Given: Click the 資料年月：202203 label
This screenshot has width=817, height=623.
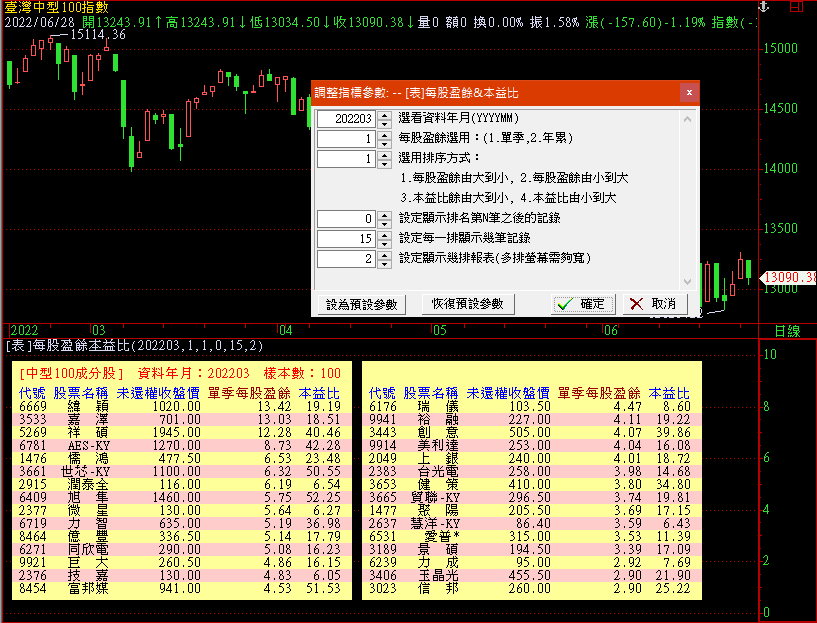Looking at the screenshot, I should (193, 373).
